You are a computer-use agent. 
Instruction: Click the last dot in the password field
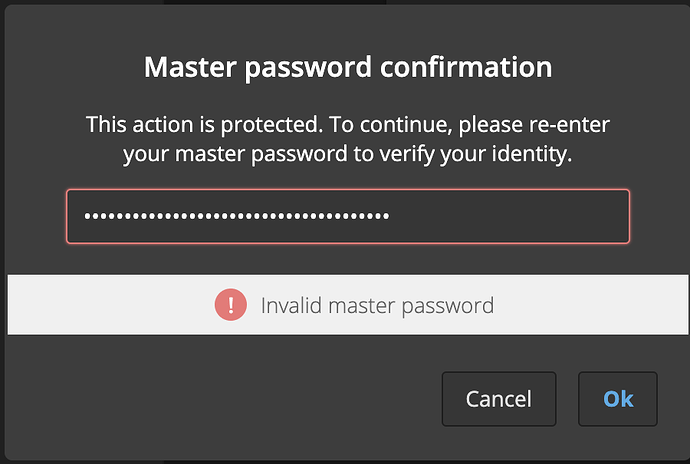[386, 216]
